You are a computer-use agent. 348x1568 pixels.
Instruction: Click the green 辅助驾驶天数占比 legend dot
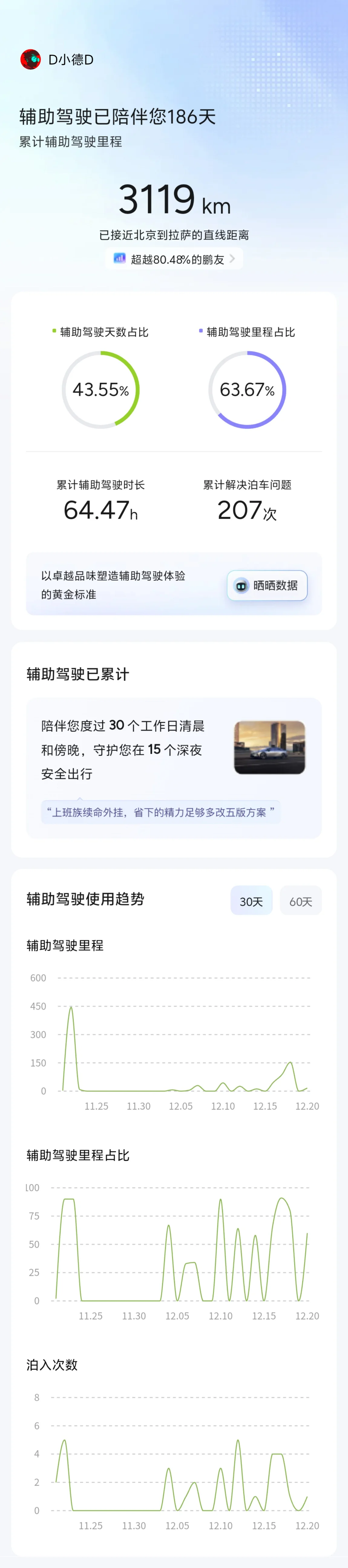54,331
